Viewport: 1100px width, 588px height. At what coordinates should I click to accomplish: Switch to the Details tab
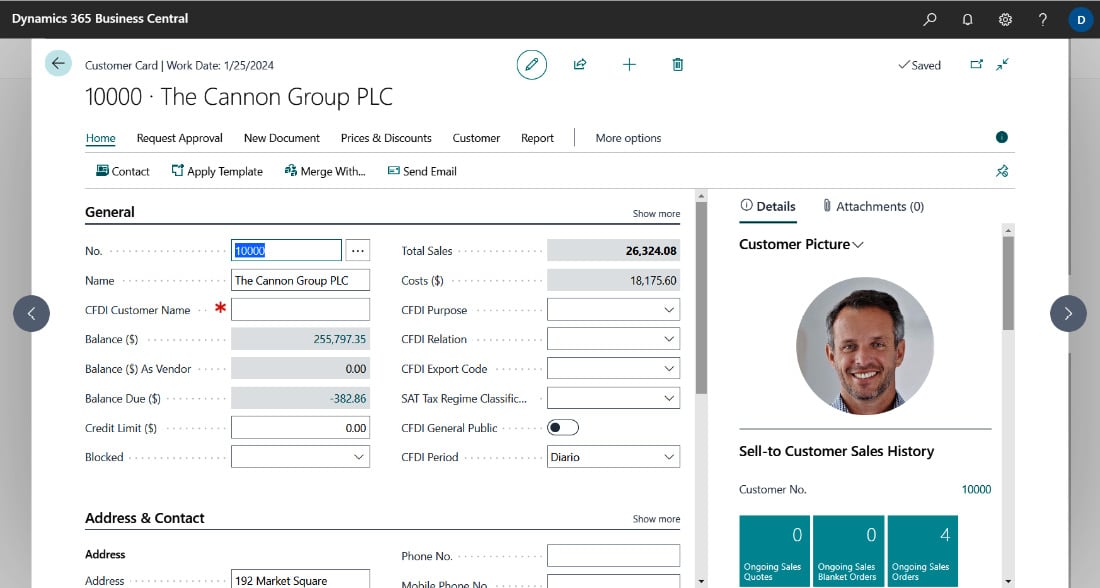point(768,206)
